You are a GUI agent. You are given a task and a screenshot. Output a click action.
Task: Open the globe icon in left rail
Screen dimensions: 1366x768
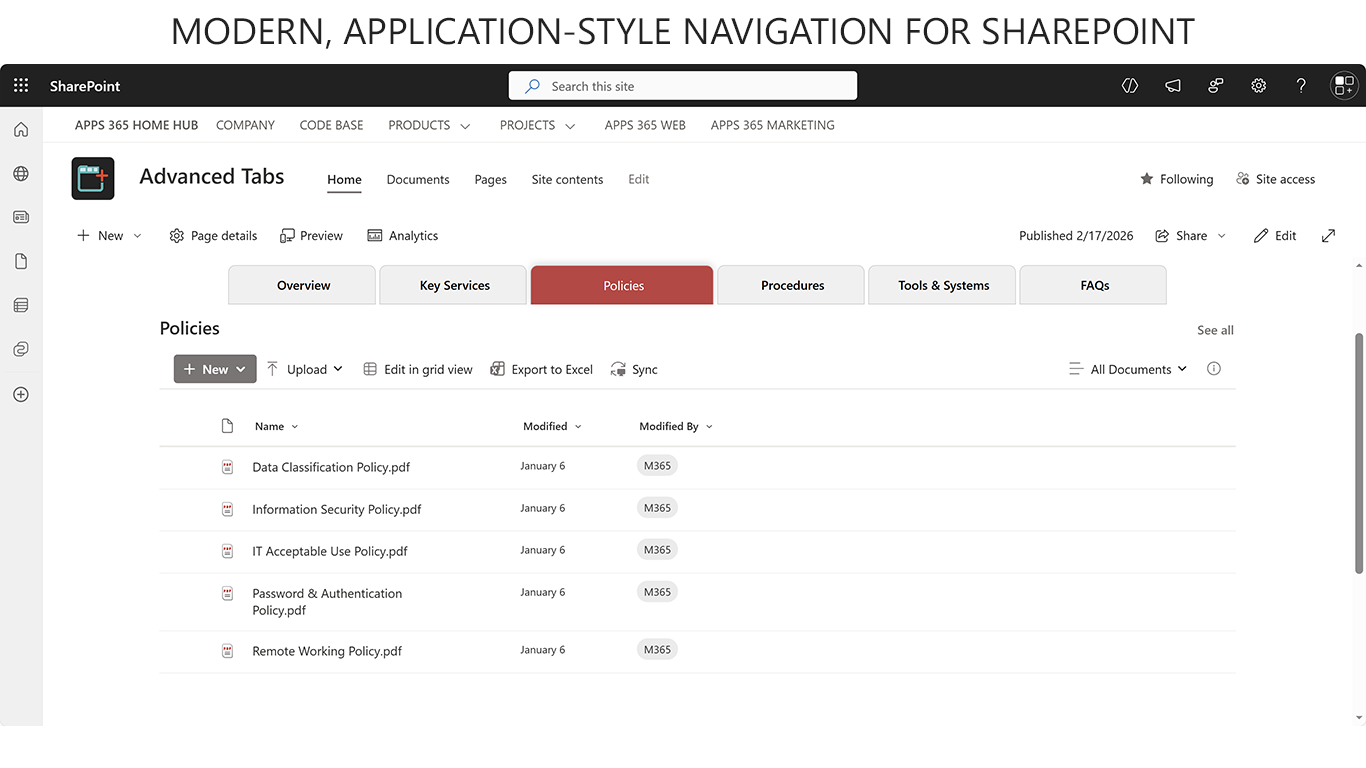21,174
